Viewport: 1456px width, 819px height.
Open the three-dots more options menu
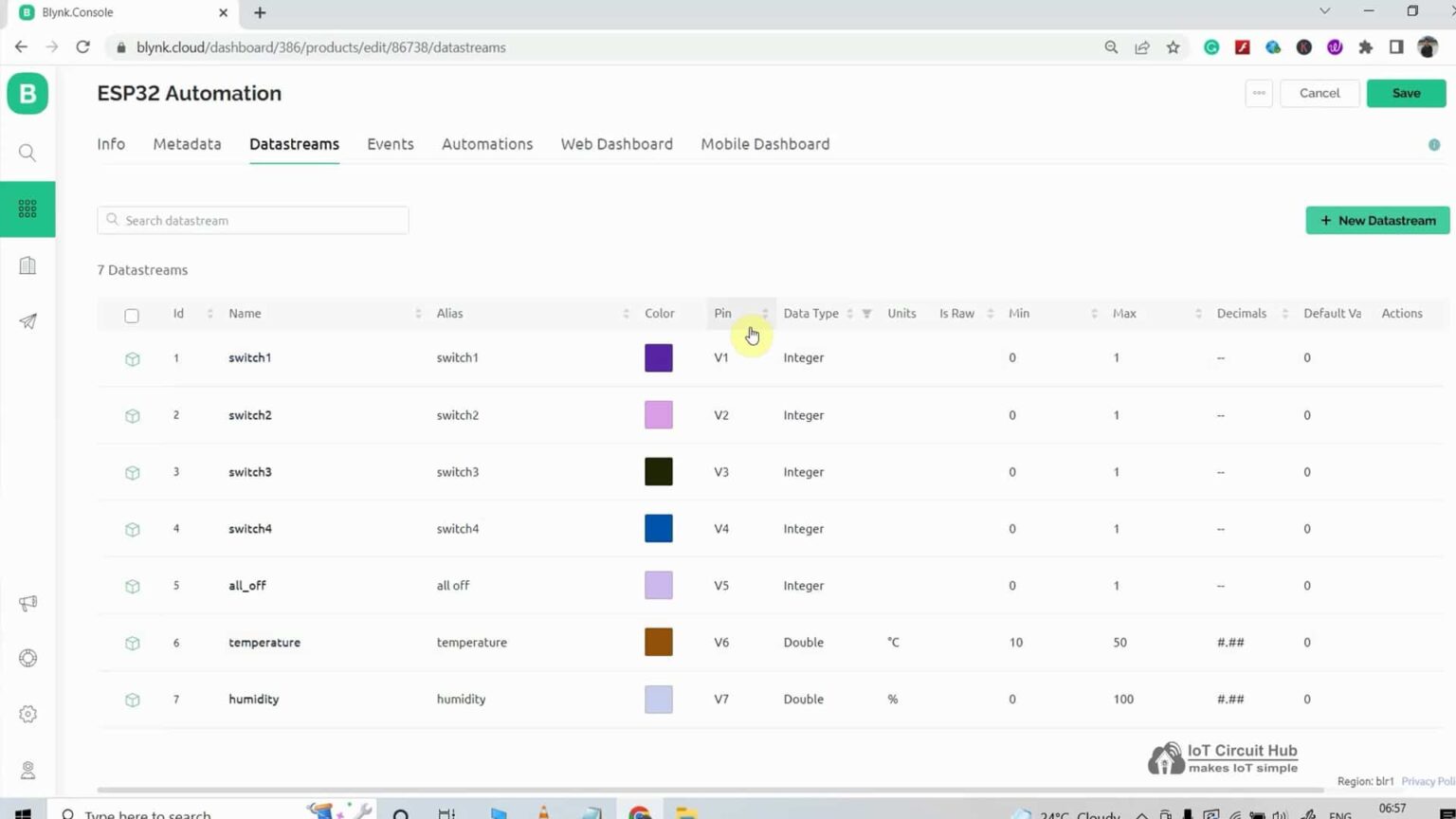click(x=1258, y=93)
